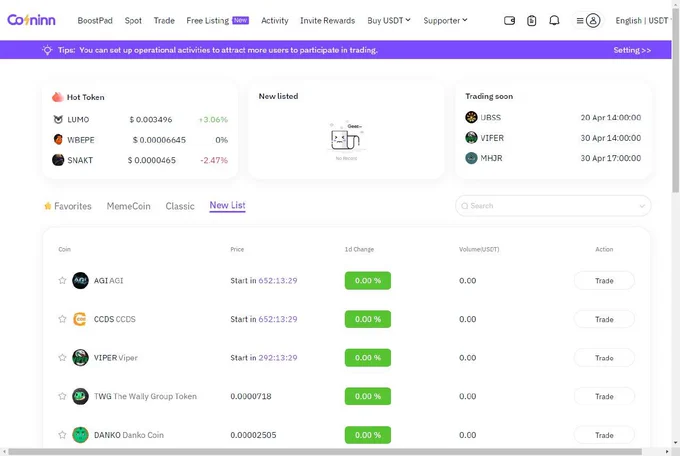Expand the Supporter dropdown
680x456 pixels.
tap(445, 20)
